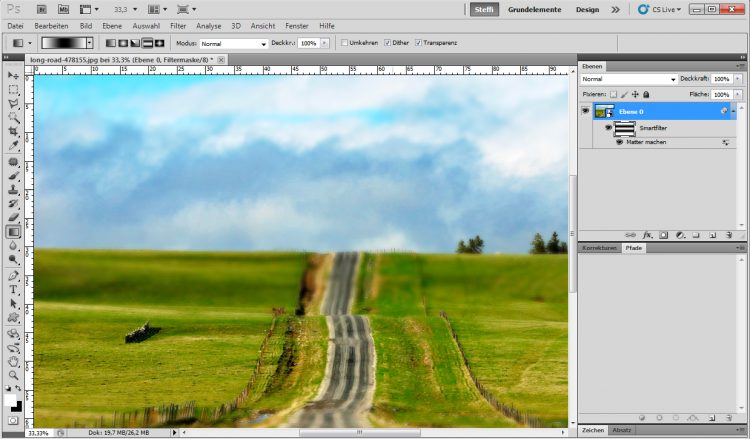Image resolution: width=750 pixels, height=439 pixels.
Task: Toggle lock image pixels brush icon
Action: [x=624, y=94]
